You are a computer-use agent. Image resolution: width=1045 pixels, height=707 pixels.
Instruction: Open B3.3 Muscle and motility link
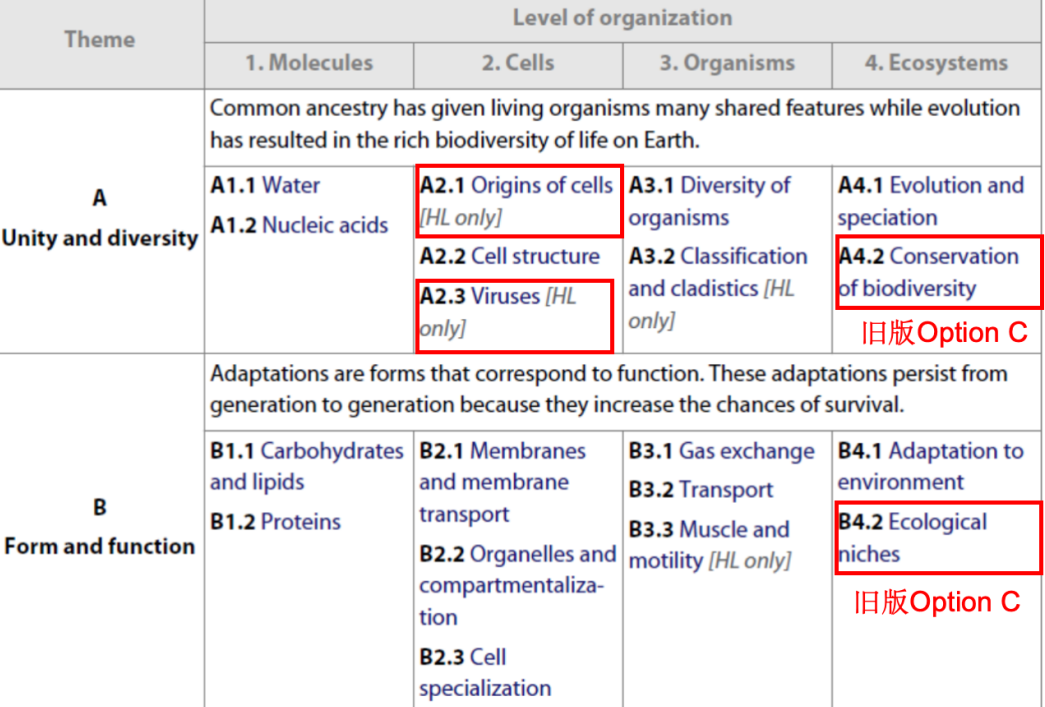point(709,545)
